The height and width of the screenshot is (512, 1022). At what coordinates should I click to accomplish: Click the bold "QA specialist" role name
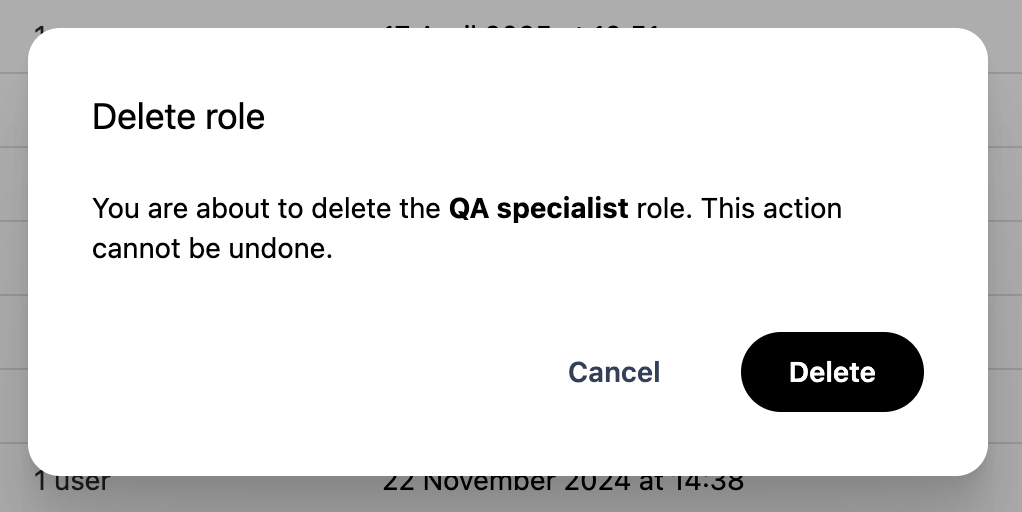tap(538, 209)
